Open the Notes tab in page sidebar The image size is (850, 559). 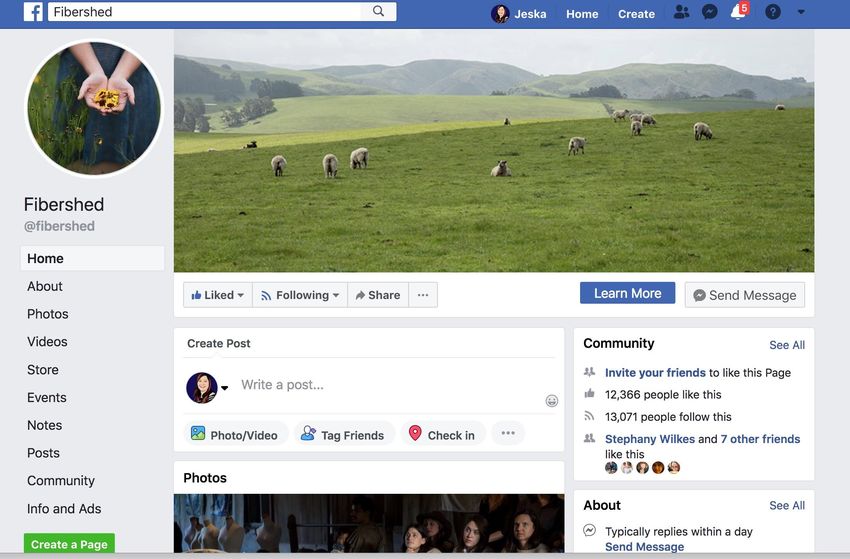coord(44,425)
